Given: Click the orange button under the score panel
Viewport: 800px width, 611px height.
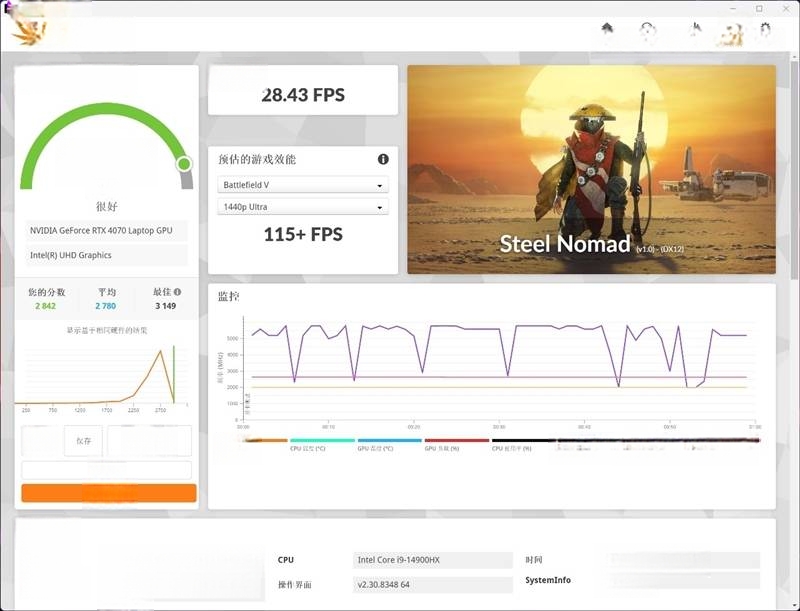Looking at the screenshot, I should (x=109, y=493).
